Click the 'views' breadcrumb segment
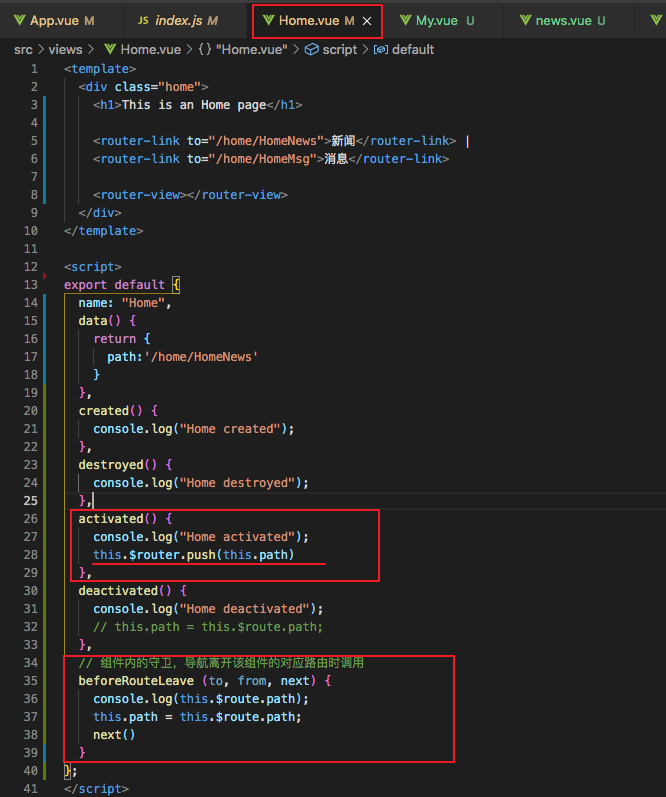Image resolution: width=666 pixels, height=797 pixels. [x=65, y=50]
